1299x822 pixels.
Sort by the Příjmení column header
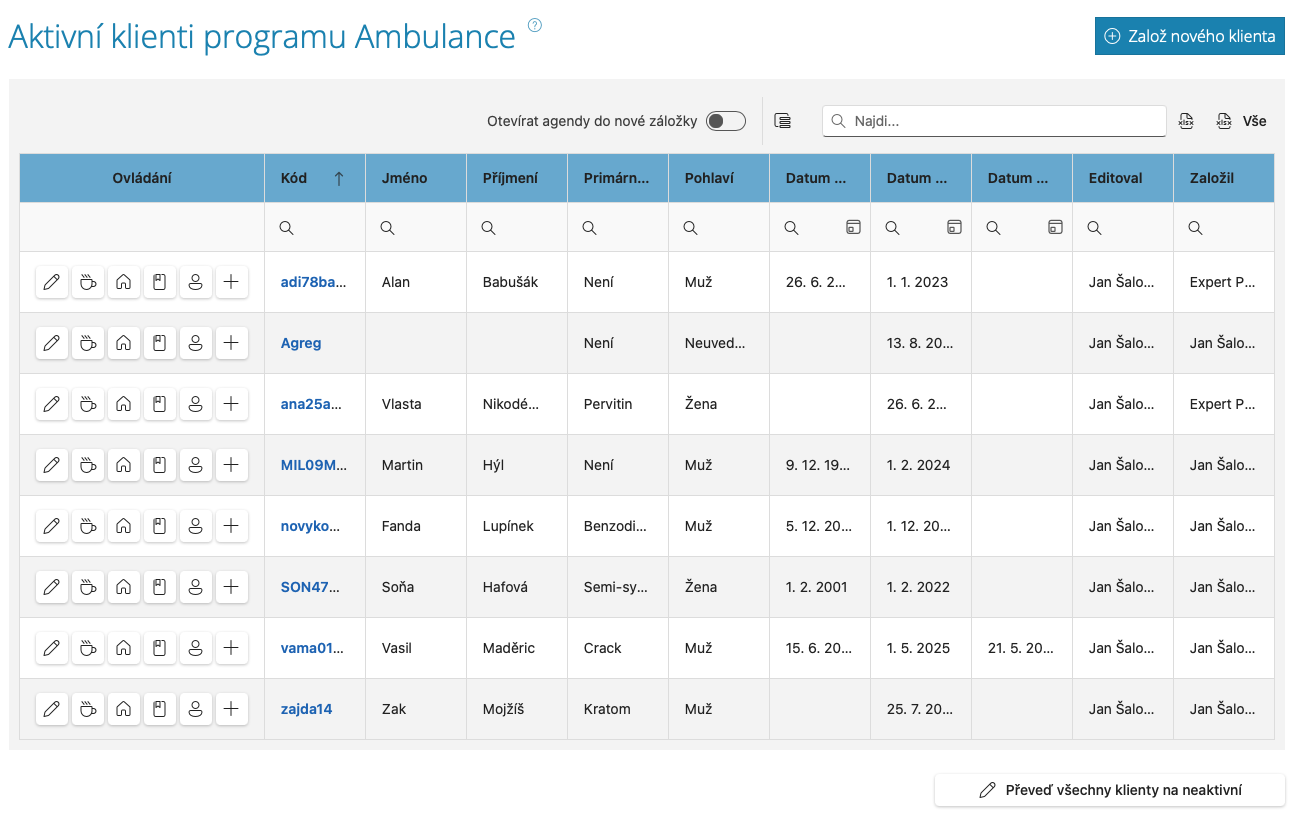coord(517,178)
